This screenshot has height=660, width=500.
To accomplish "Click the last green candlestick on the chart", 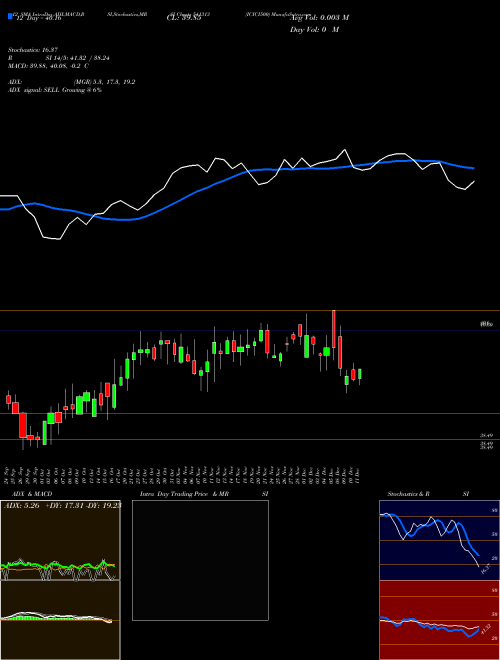I will click(x=359, y=374).
